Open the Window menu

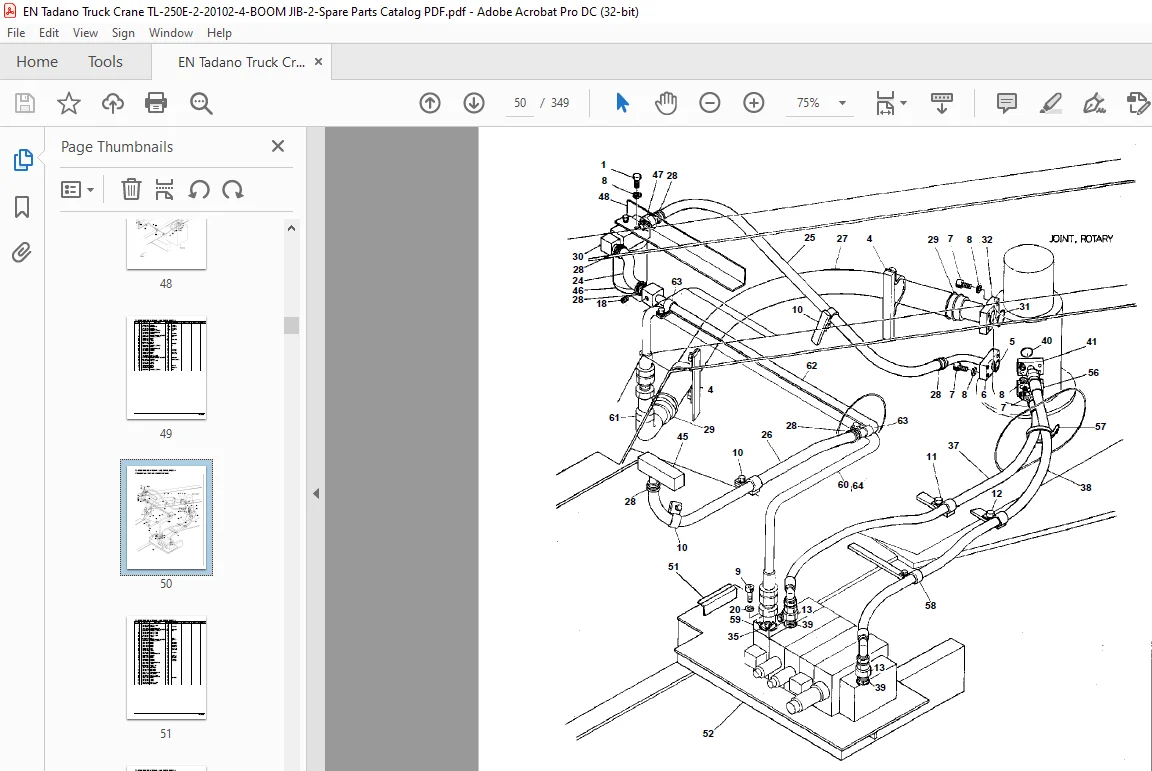pyautogui.click(x=170, y=33)
